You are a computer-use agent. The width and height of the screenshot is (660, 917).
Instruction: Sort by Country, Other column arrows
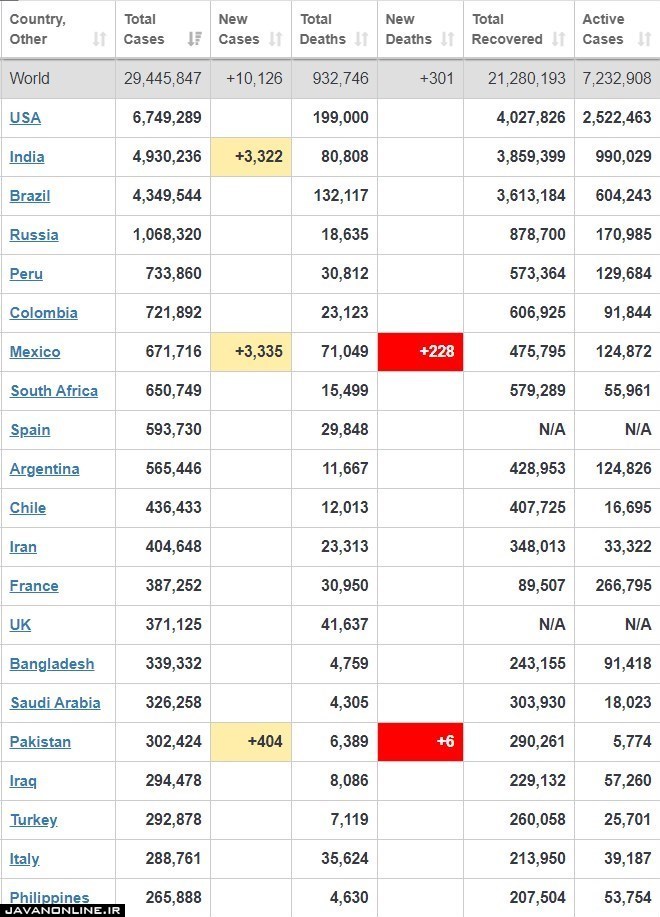click(x=100, y=39)
